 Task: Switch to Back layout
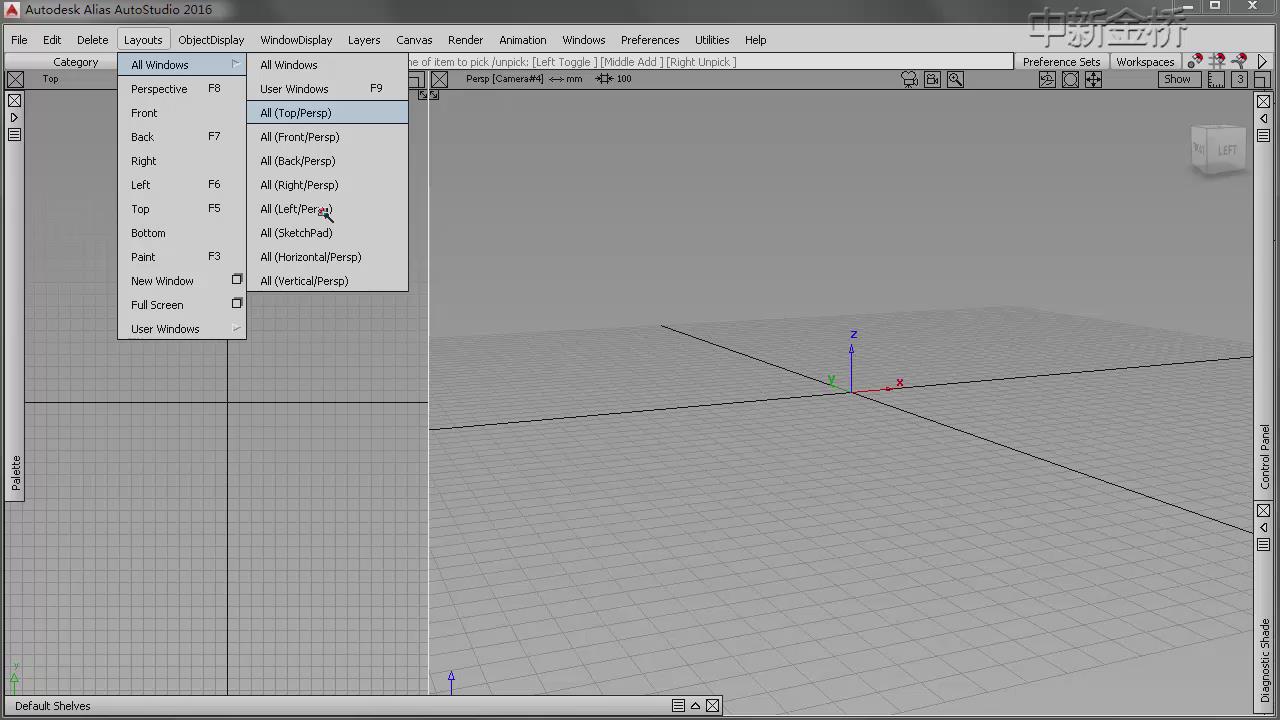pyautogui.click(x=182, y=137)
